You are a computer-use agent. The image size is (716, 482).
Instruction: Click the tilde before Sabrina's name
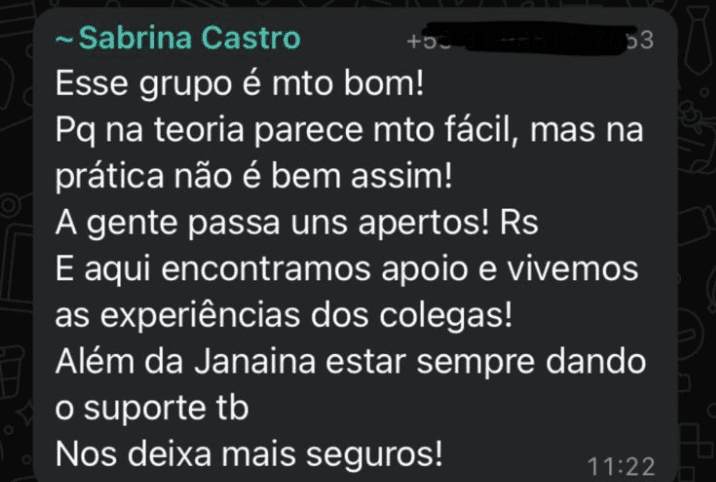tap(64, 39)
